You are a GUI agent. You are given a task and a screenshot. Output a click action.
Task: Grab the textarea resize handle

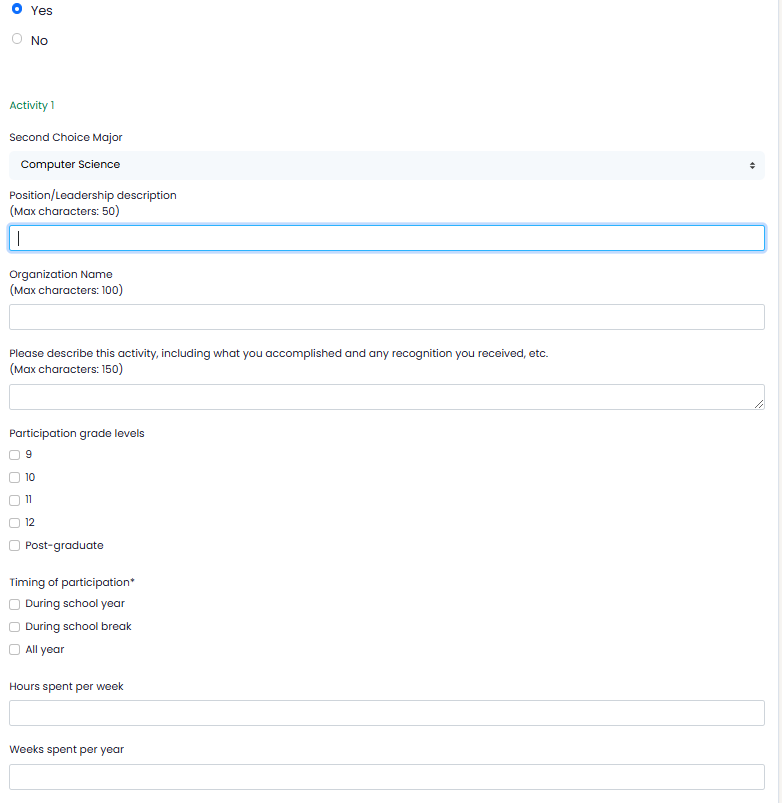(759, 404)
